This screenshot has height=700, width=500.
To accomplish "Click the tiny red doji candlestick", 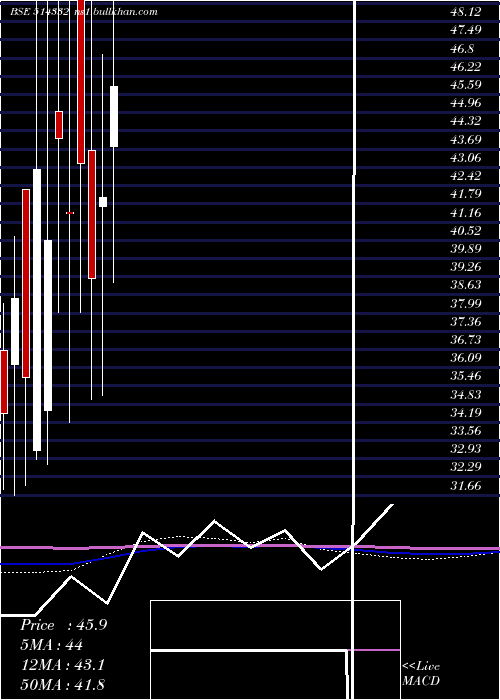I will [x=70, y=213].
